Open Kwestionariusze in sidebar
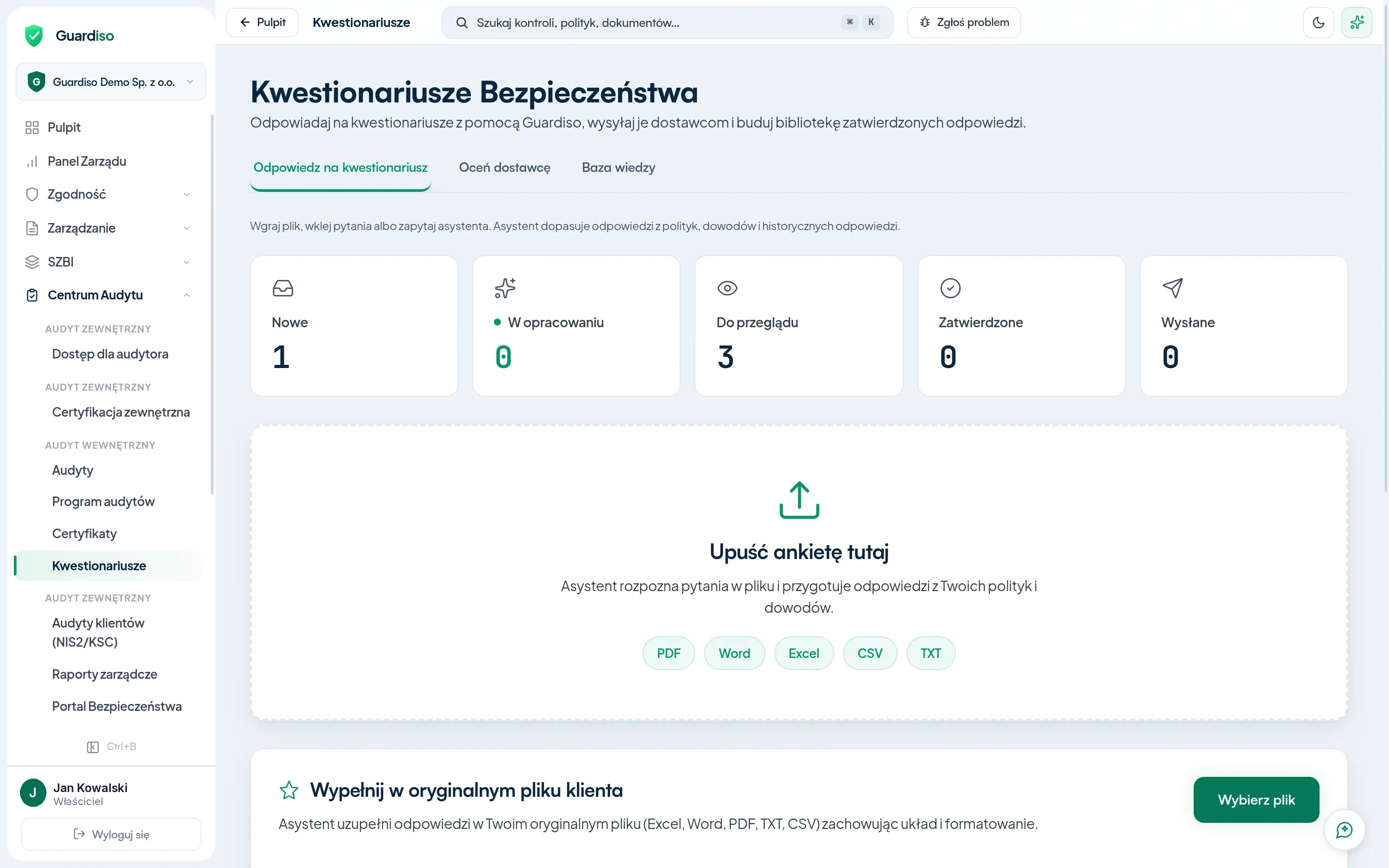Viewport: 1389px width, 868px height. coord(108,566)
